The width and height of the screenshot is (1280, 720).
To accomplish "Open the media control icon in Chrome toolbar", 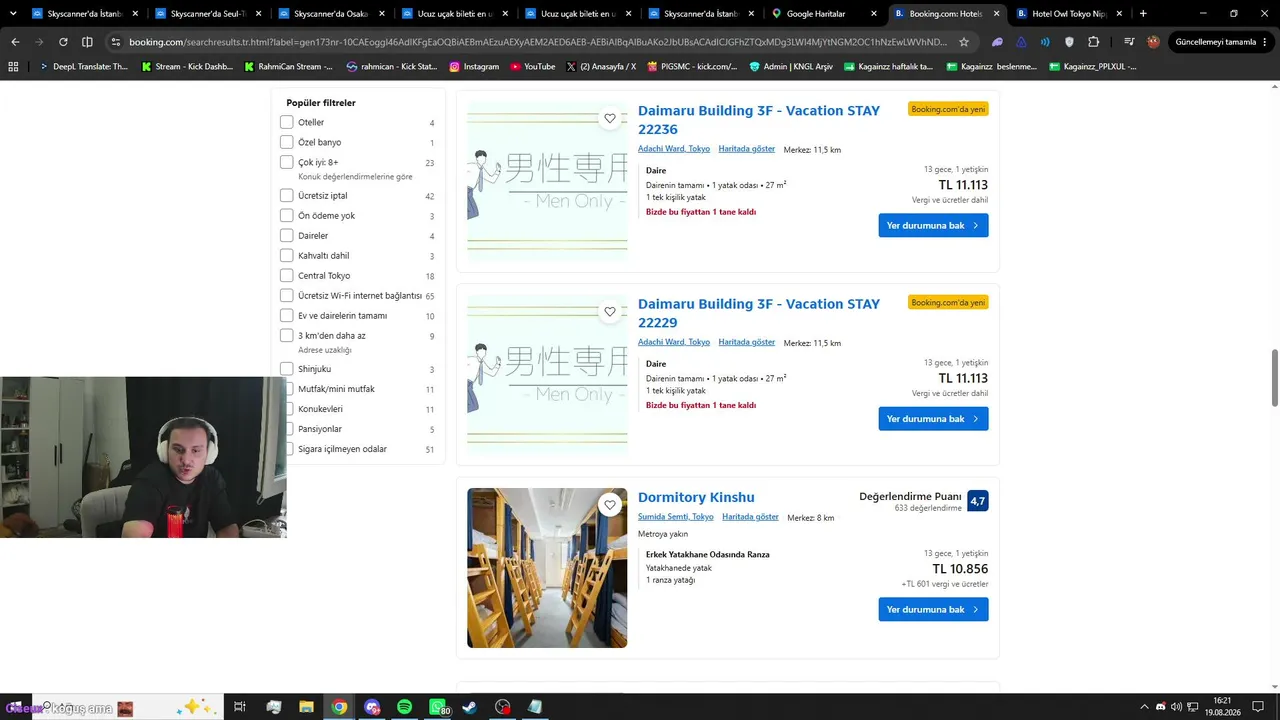I will point(1129,42).
